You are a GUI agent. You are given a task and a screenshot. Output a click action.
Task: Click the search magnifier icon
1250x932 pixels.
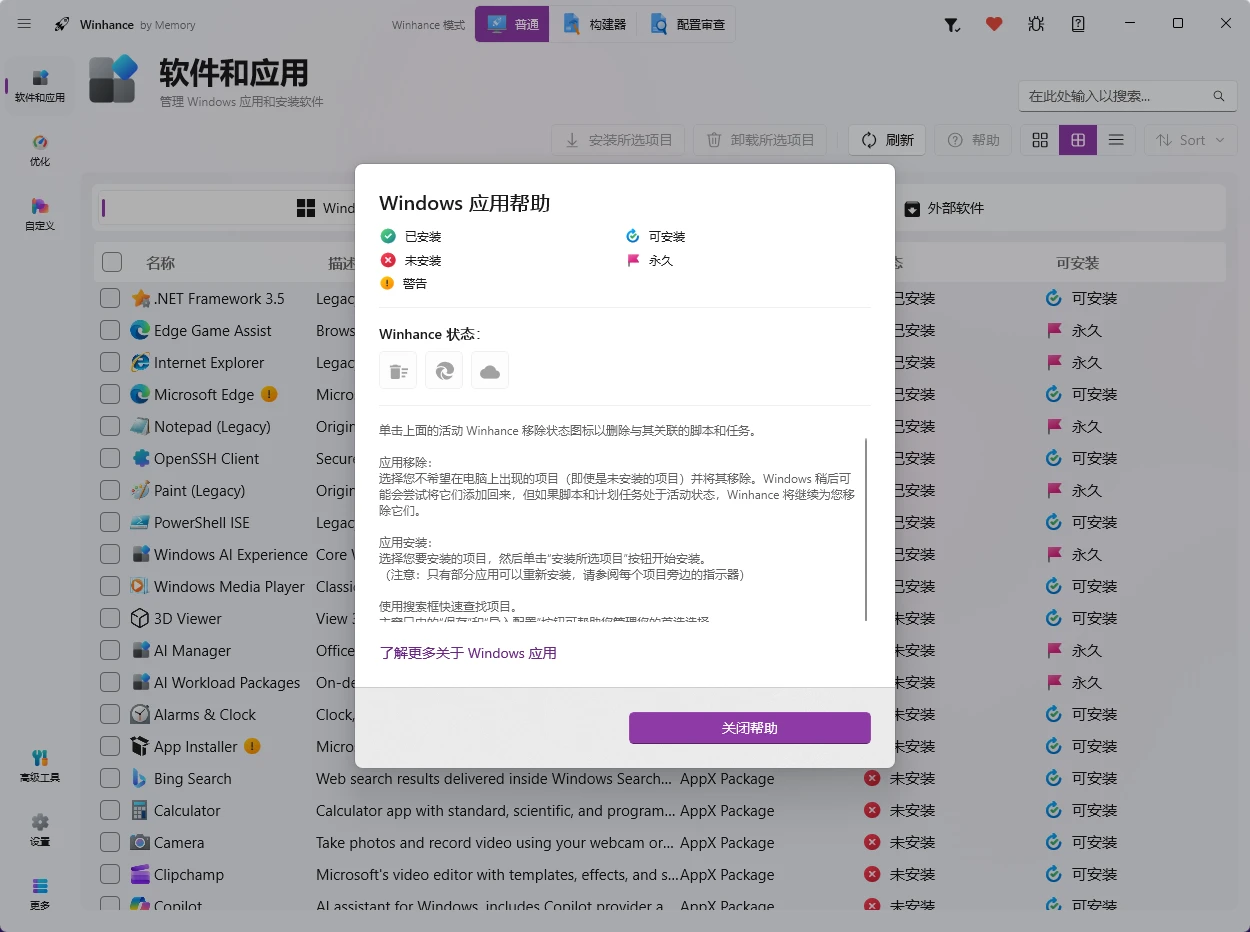[1218, 96]
